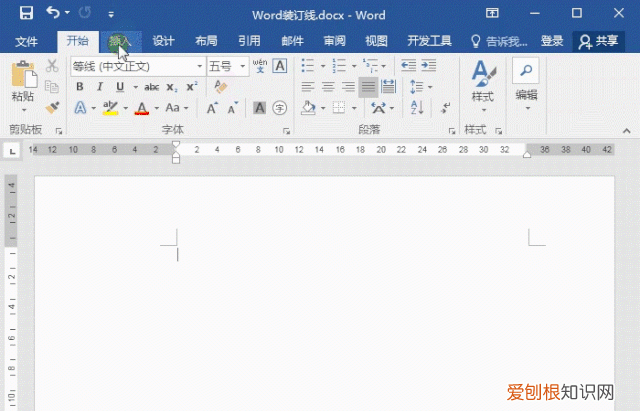Image resolution: width=640 pixels, height=411 pixels.
Task: Switch to the 视图 tab
Action: (x=376, y=41)
